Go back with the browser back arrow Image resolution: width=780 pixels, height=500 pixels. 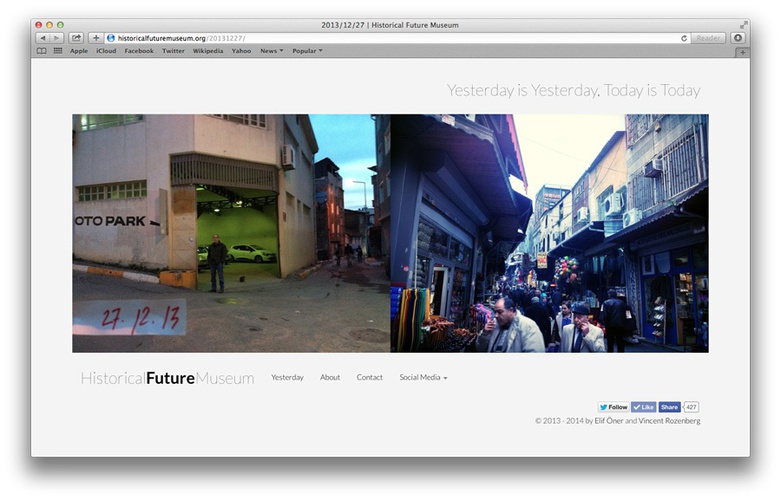[x=42, y=38]
